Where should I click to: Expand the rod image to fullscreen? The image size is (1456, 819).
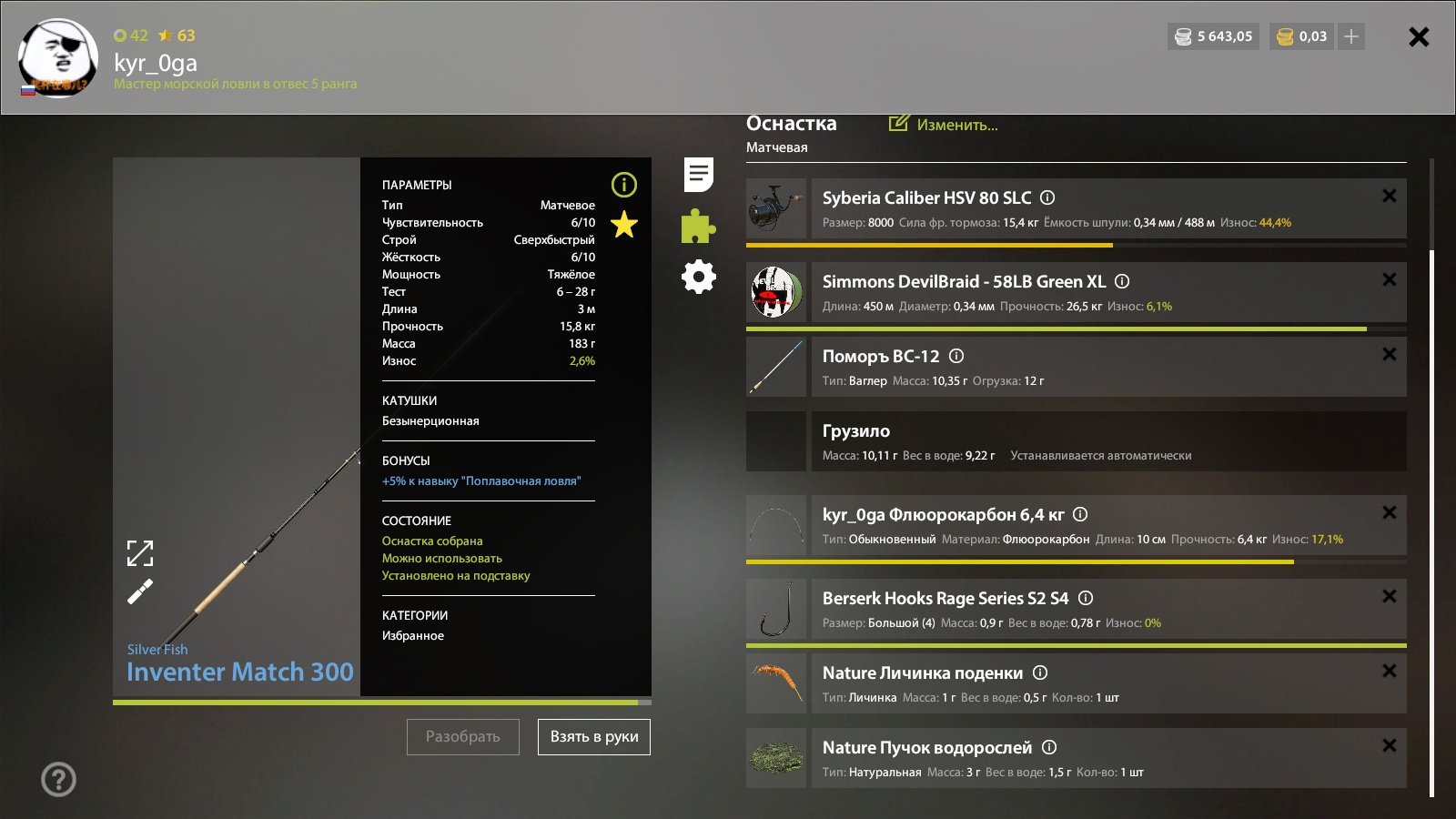click(x=140, y=552)
